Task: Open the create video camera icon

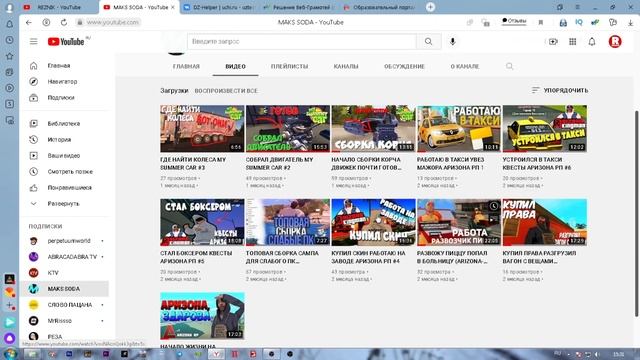Action: 553,42
